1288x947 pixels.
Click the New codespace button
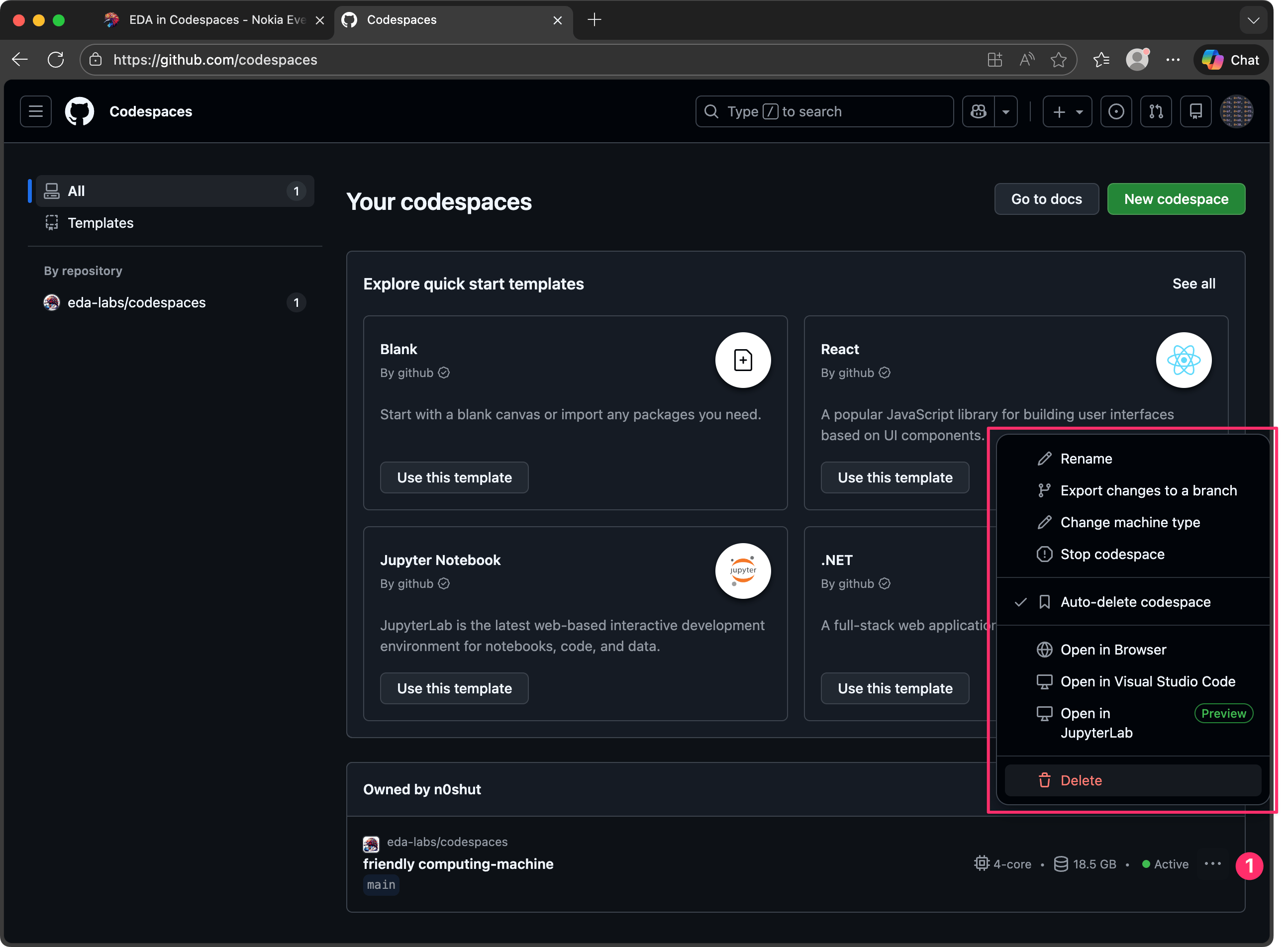pos(1176,199)
